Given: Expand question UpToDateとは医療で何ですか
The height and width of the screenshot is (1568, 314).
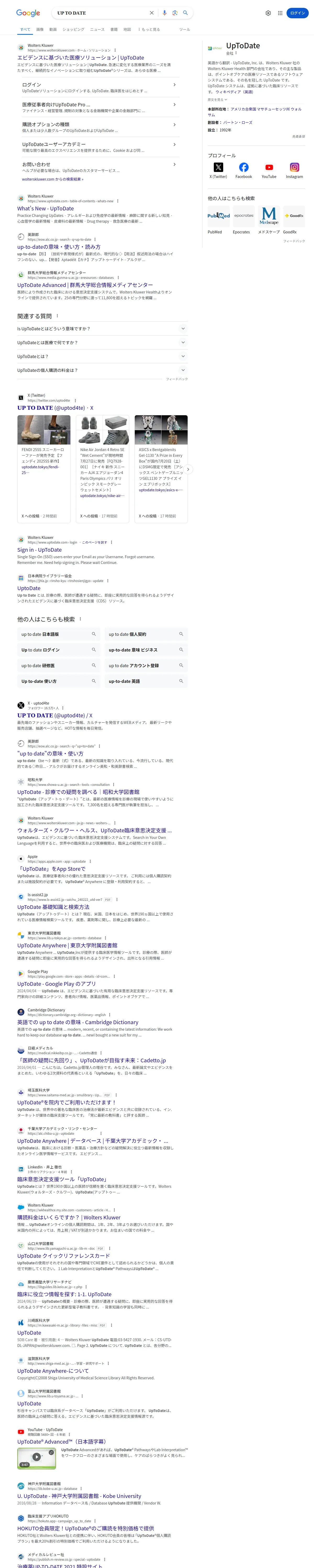Looking at the screenshot, I should [102, 343].
